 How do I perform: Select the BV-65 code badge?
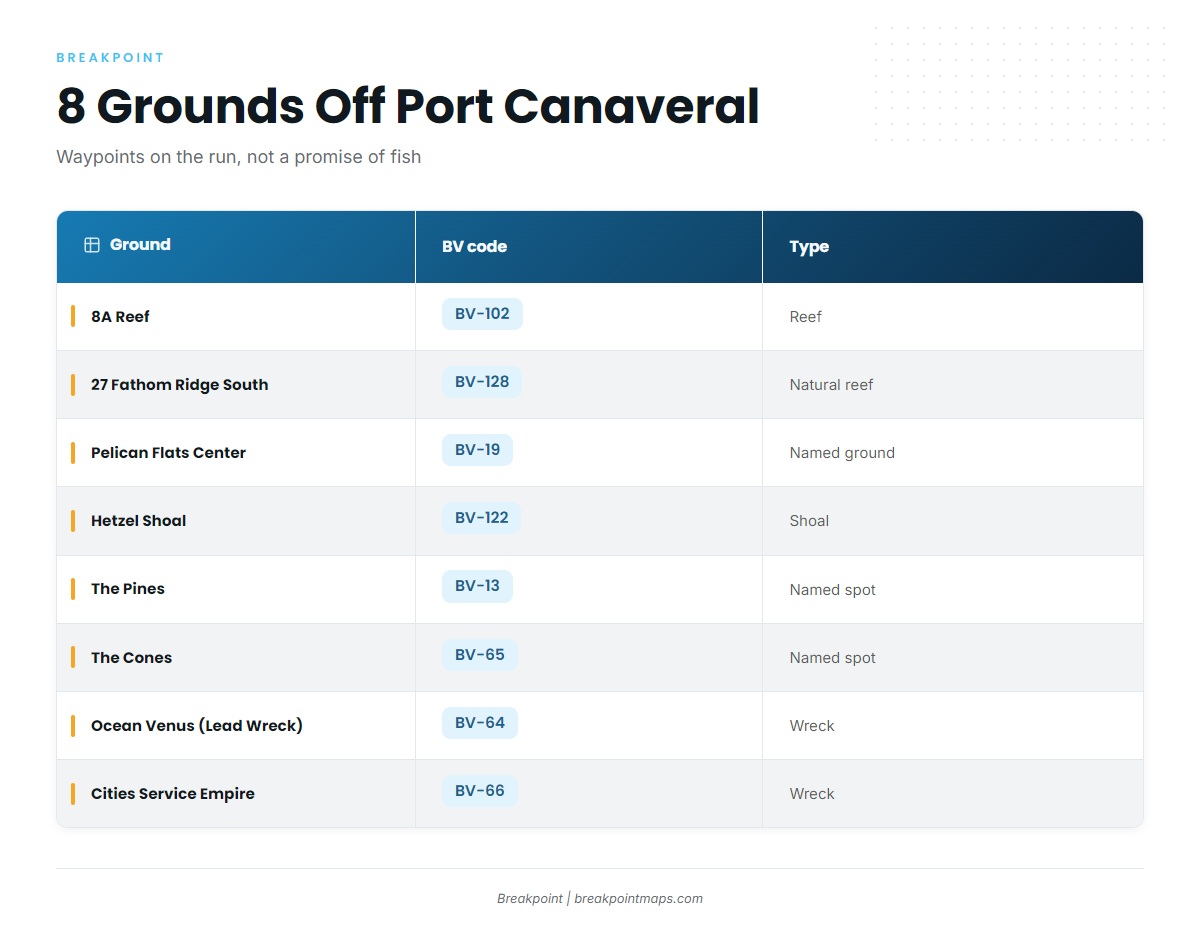(480, 655)
